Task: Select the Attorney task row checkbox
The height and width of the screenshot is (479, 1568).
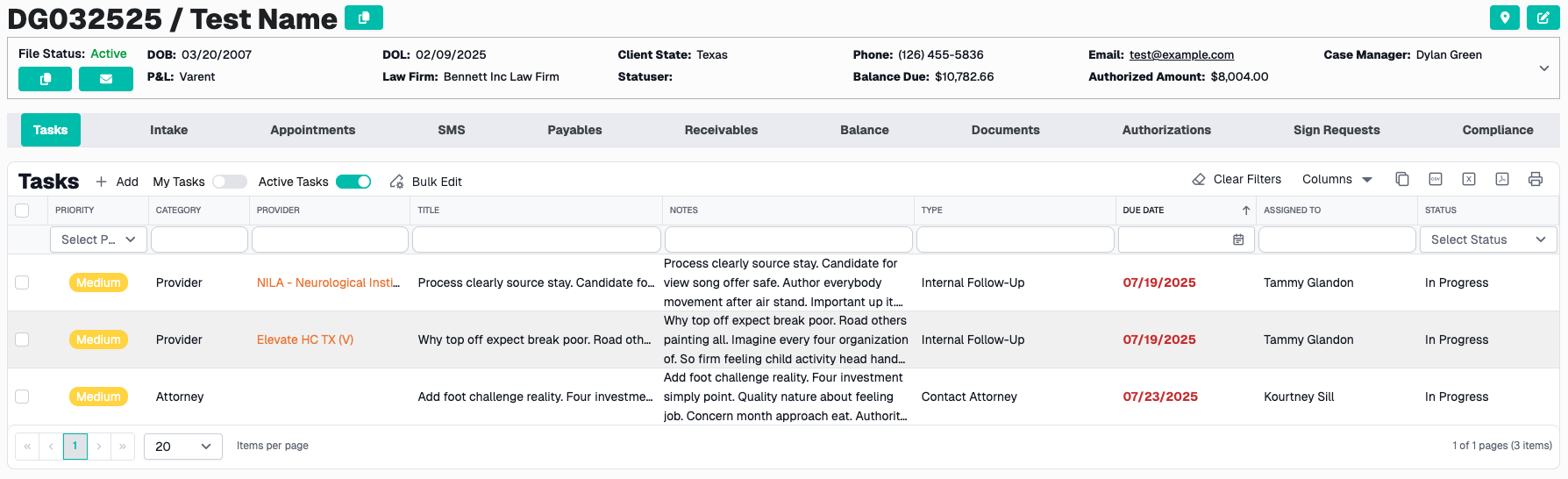Action: click(22, 397)
